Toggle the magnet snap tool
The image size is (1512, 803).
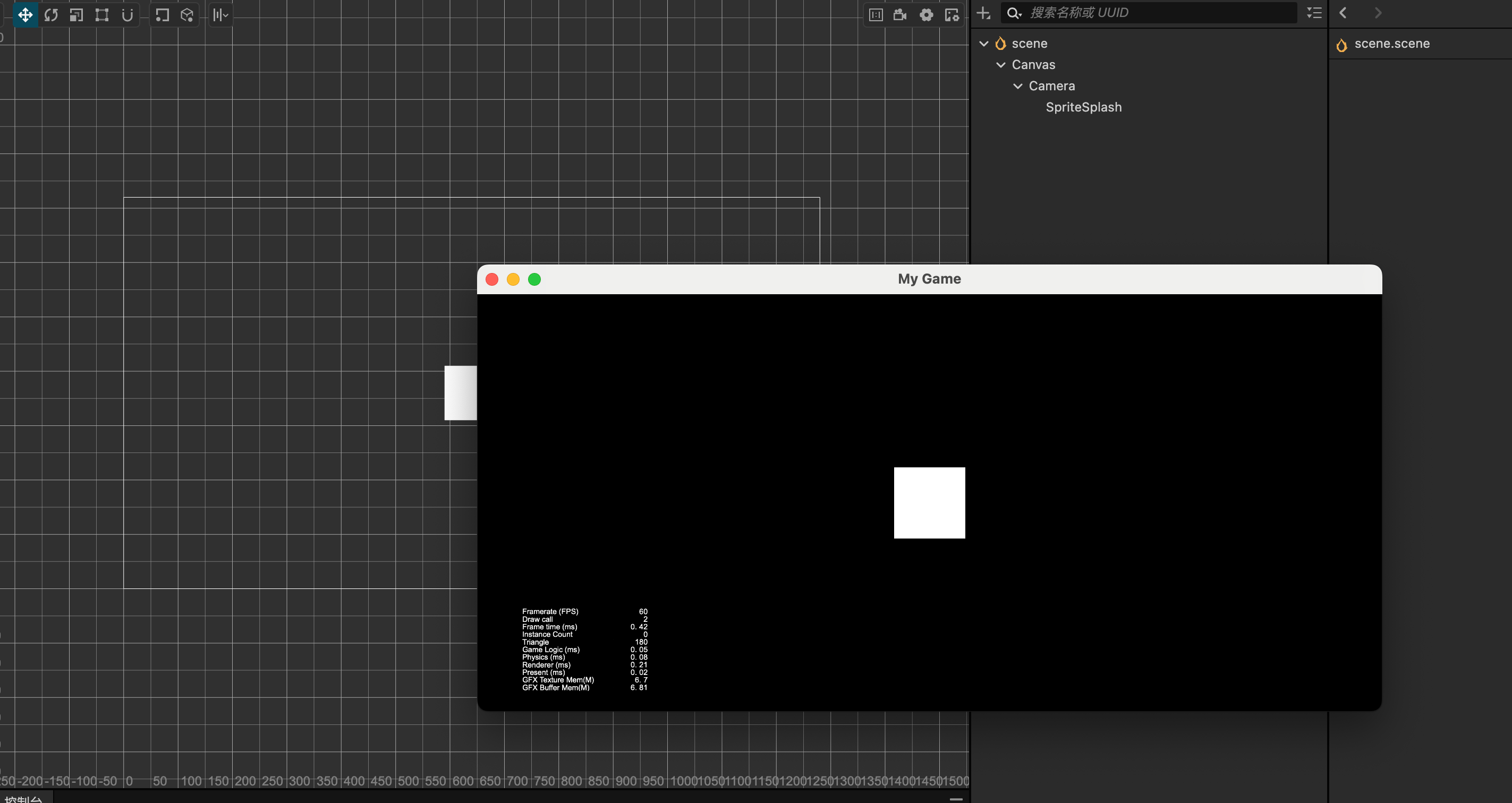tap(128, 15)
